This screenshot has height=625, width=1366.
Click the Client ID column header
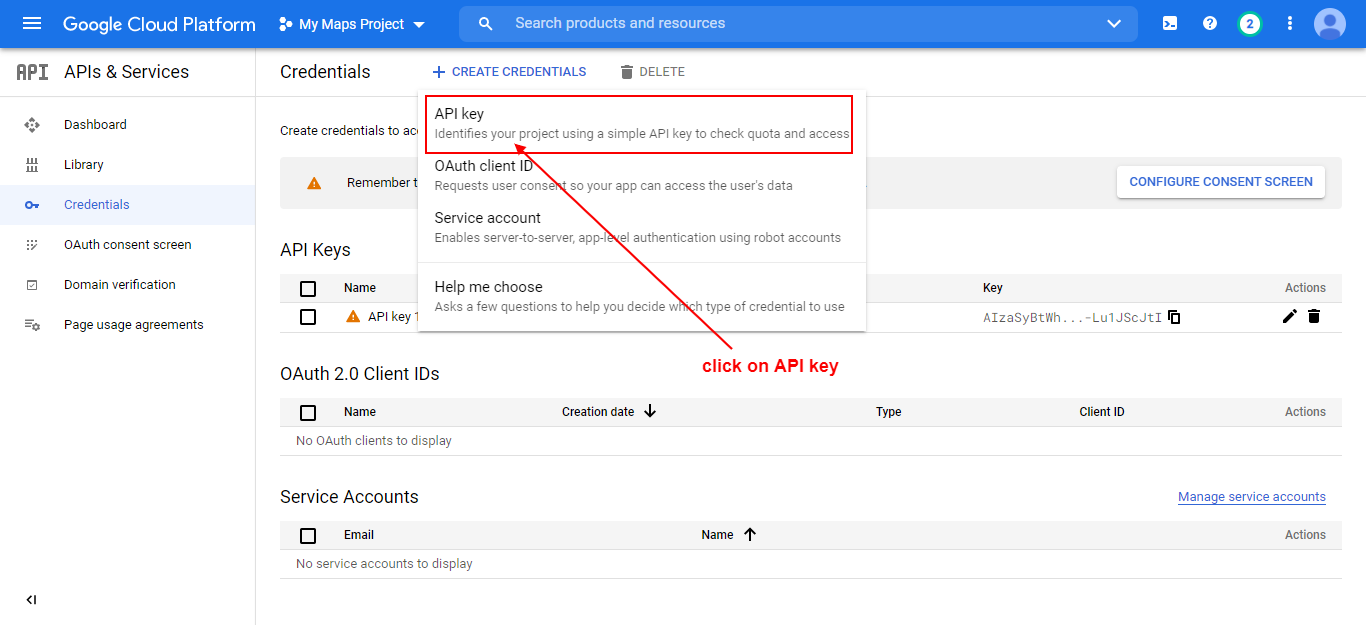[x=1102, y=412]
